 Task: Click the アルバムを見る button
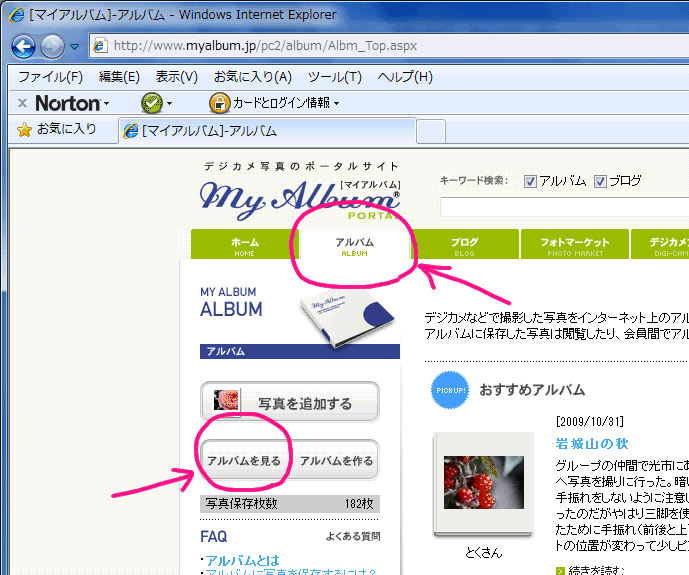pos(244,460)
